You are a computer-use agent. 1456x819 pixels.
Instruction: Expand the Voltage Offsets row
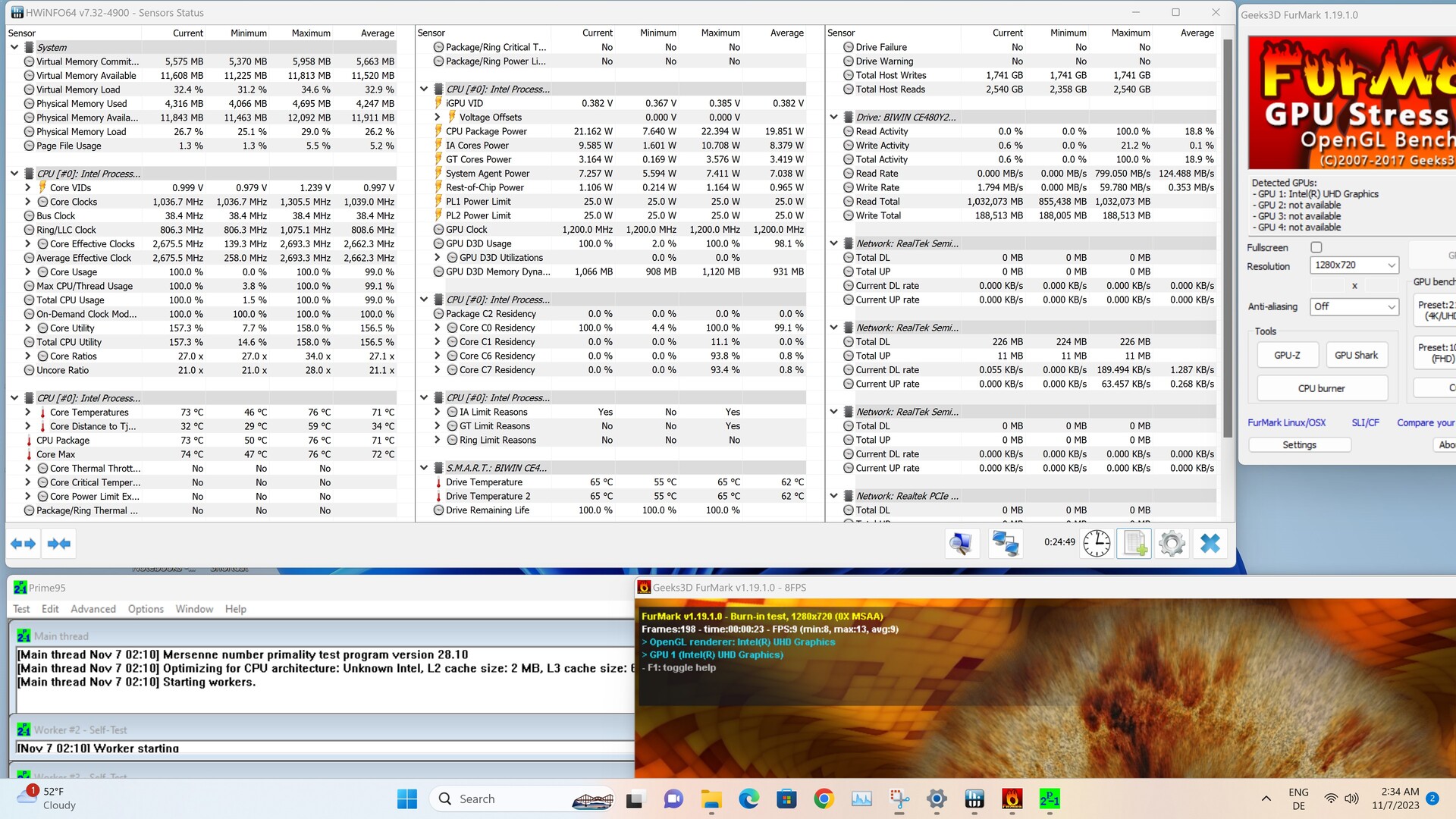pos(438,118)
